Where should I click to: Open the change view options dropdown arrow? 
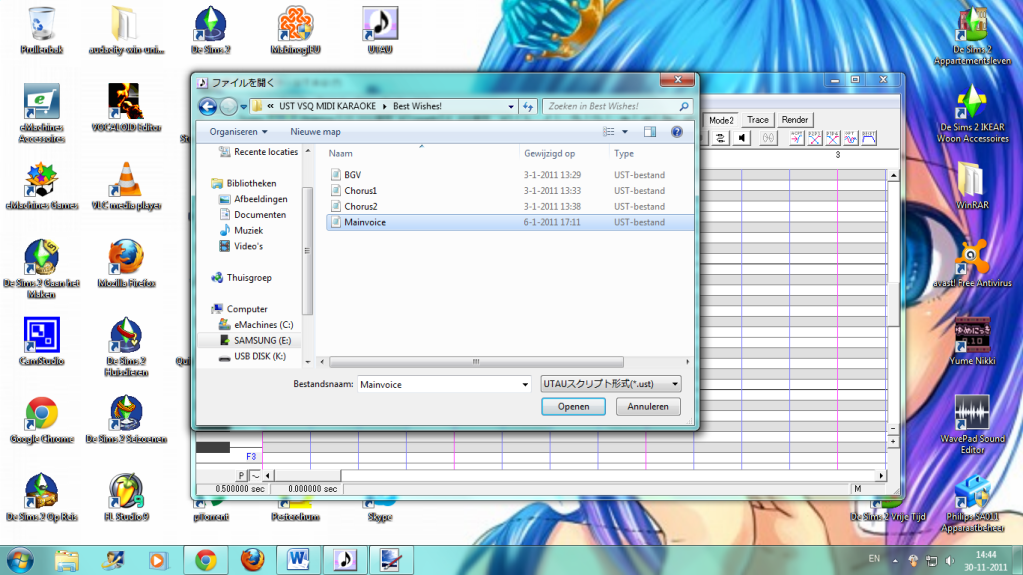coord(625,132)
